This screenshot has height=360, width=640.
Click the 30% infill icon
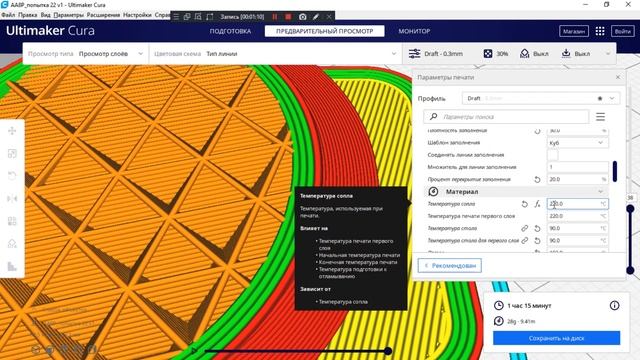tap(488, 53)
